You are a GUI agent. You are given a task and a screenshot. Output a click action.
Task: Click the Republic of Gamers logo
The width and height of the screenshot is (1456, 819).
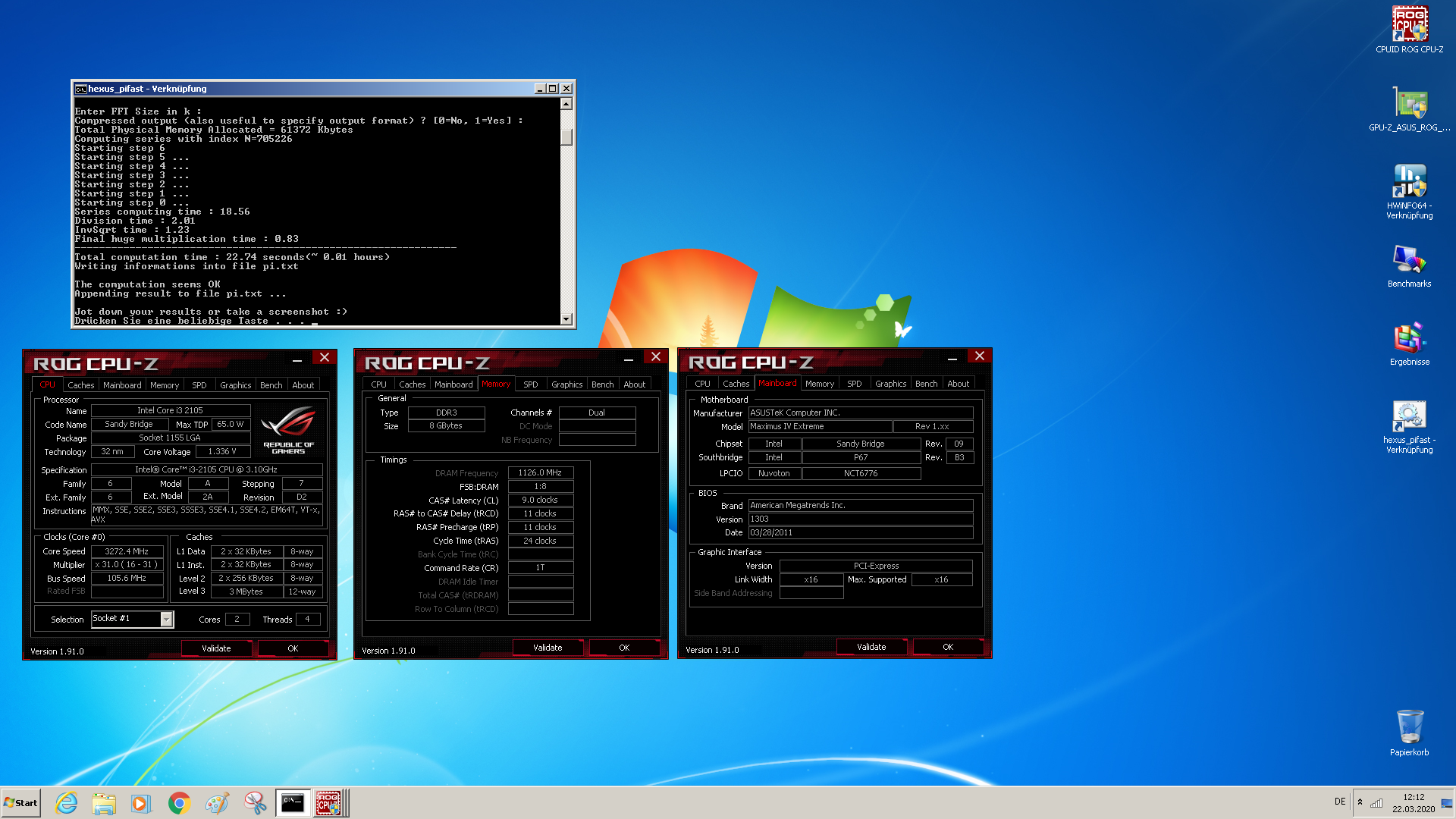coord(289,431)
